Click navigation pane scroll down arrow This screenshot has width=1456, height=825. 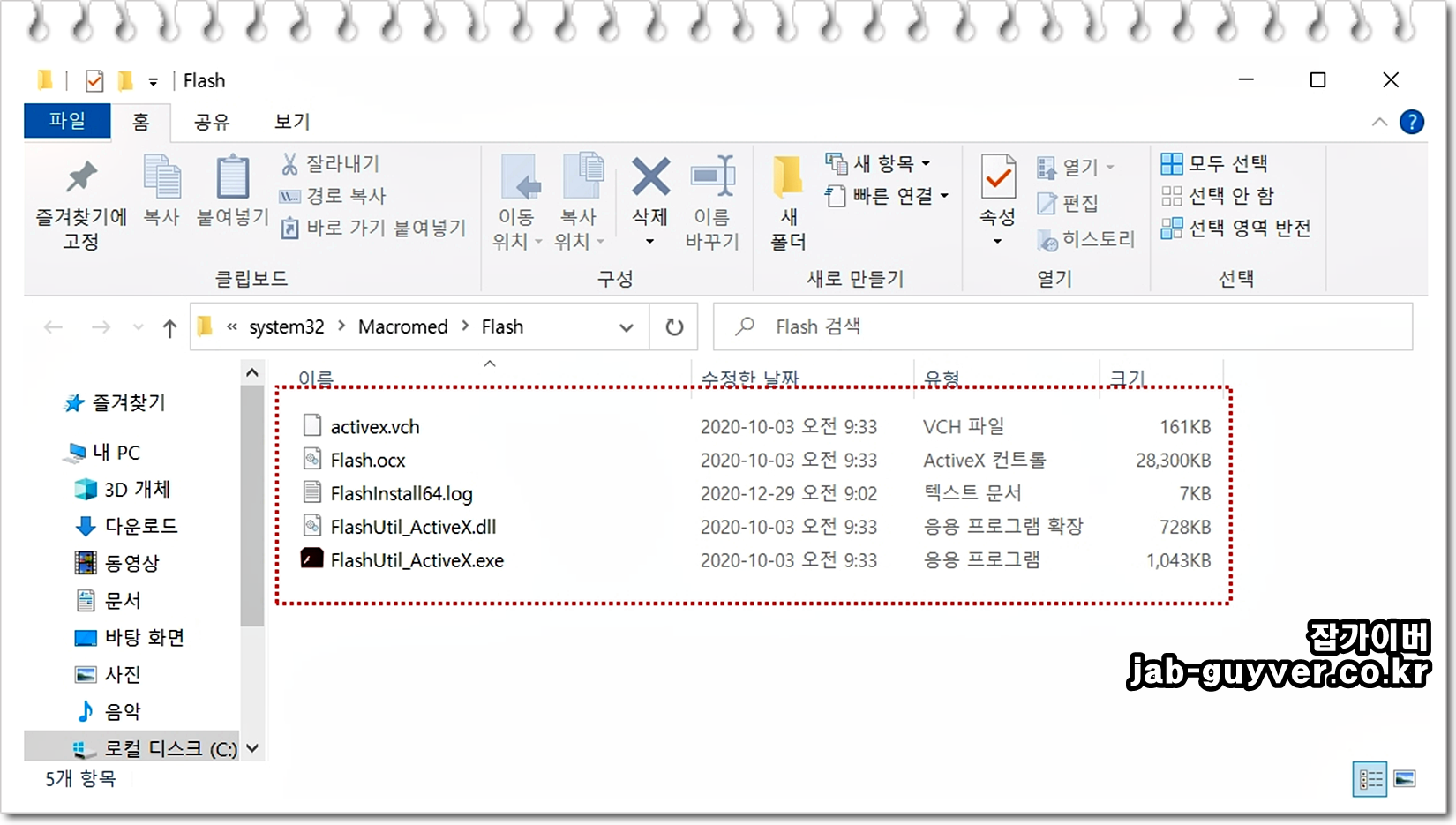coord(252,748)
